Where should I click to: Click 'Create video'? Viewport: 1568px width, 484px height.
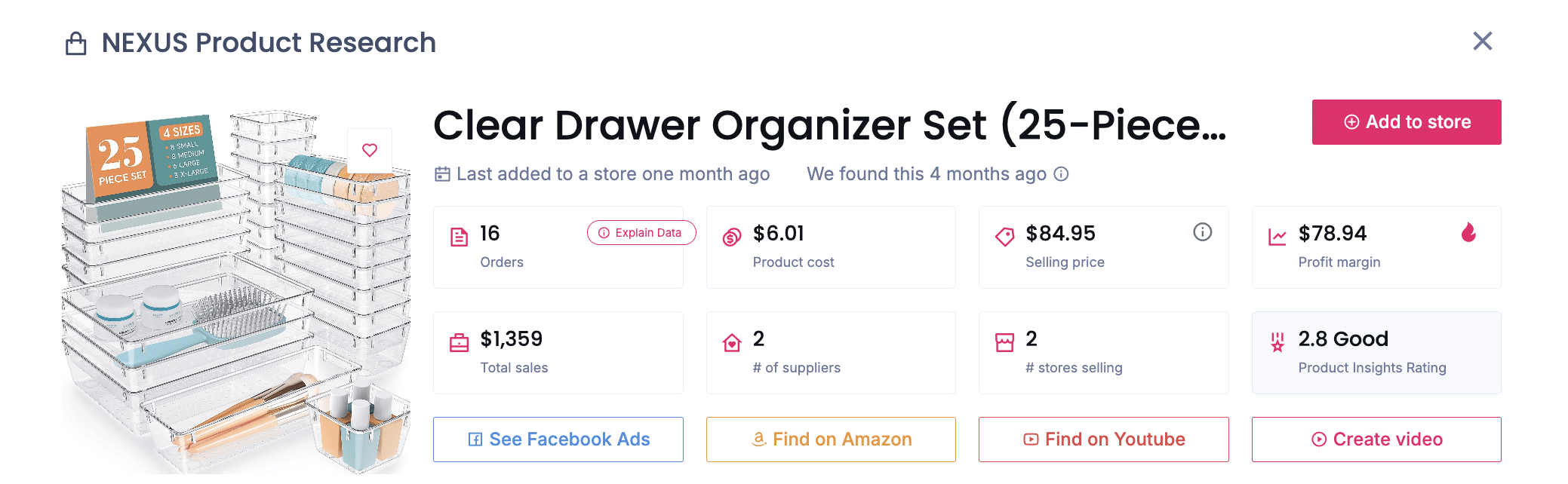click(x=1376, y=439)
